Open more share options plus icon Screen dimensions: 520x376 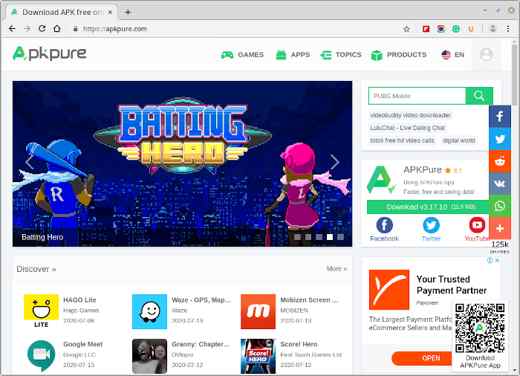coord(500,228)
